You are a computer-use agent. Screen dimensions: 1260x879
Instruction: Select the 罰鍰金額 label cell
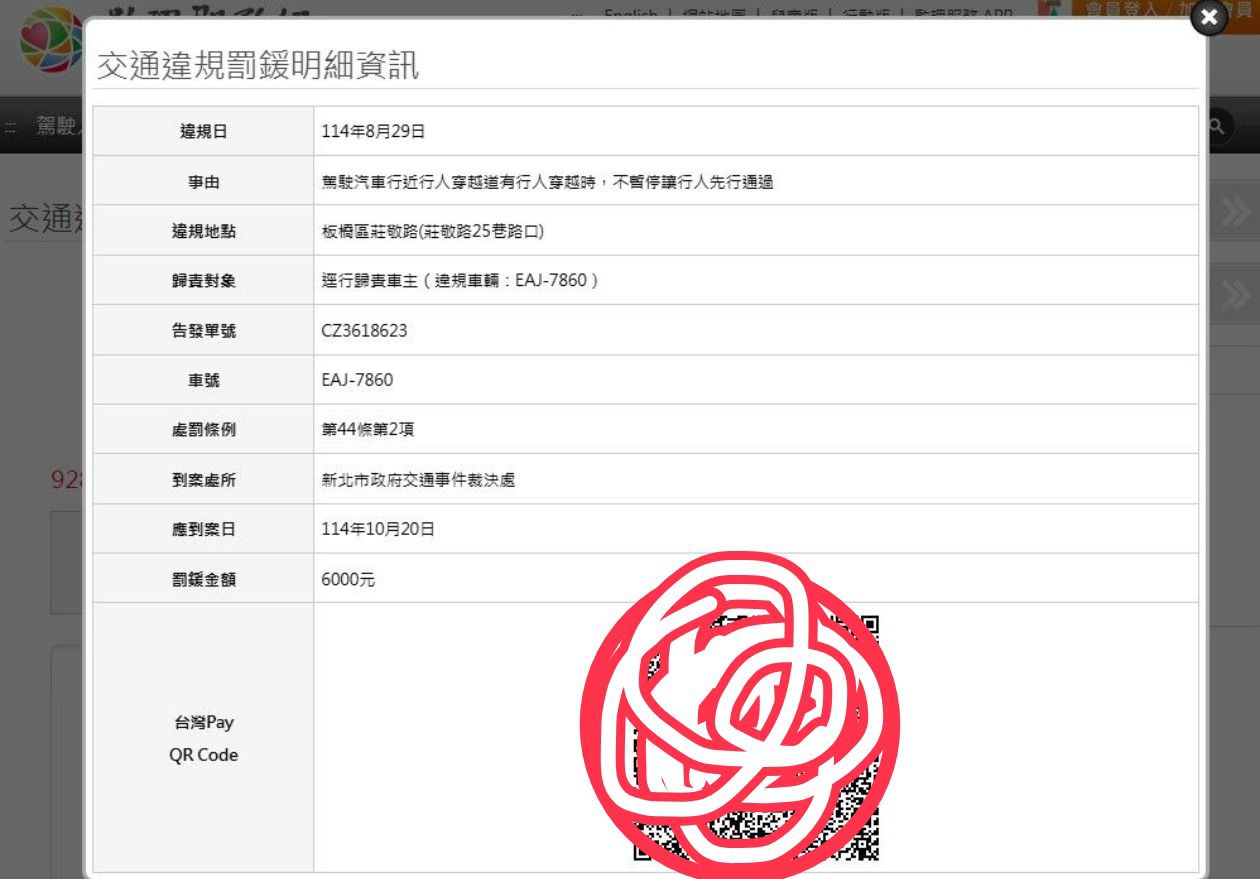pyautogui.click(x=204, y=579)
